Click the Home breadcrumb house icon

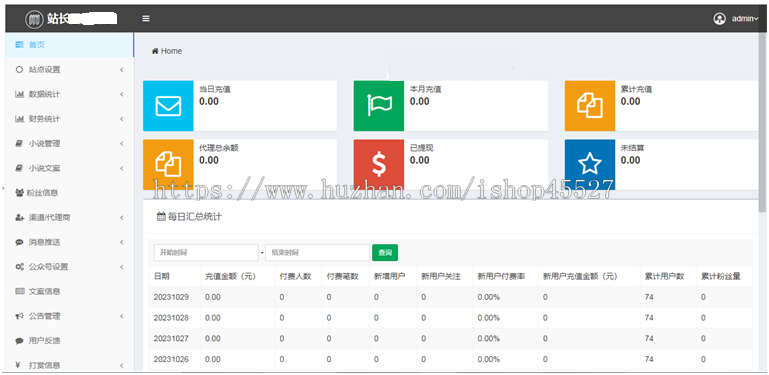click(x=155, y=51)
